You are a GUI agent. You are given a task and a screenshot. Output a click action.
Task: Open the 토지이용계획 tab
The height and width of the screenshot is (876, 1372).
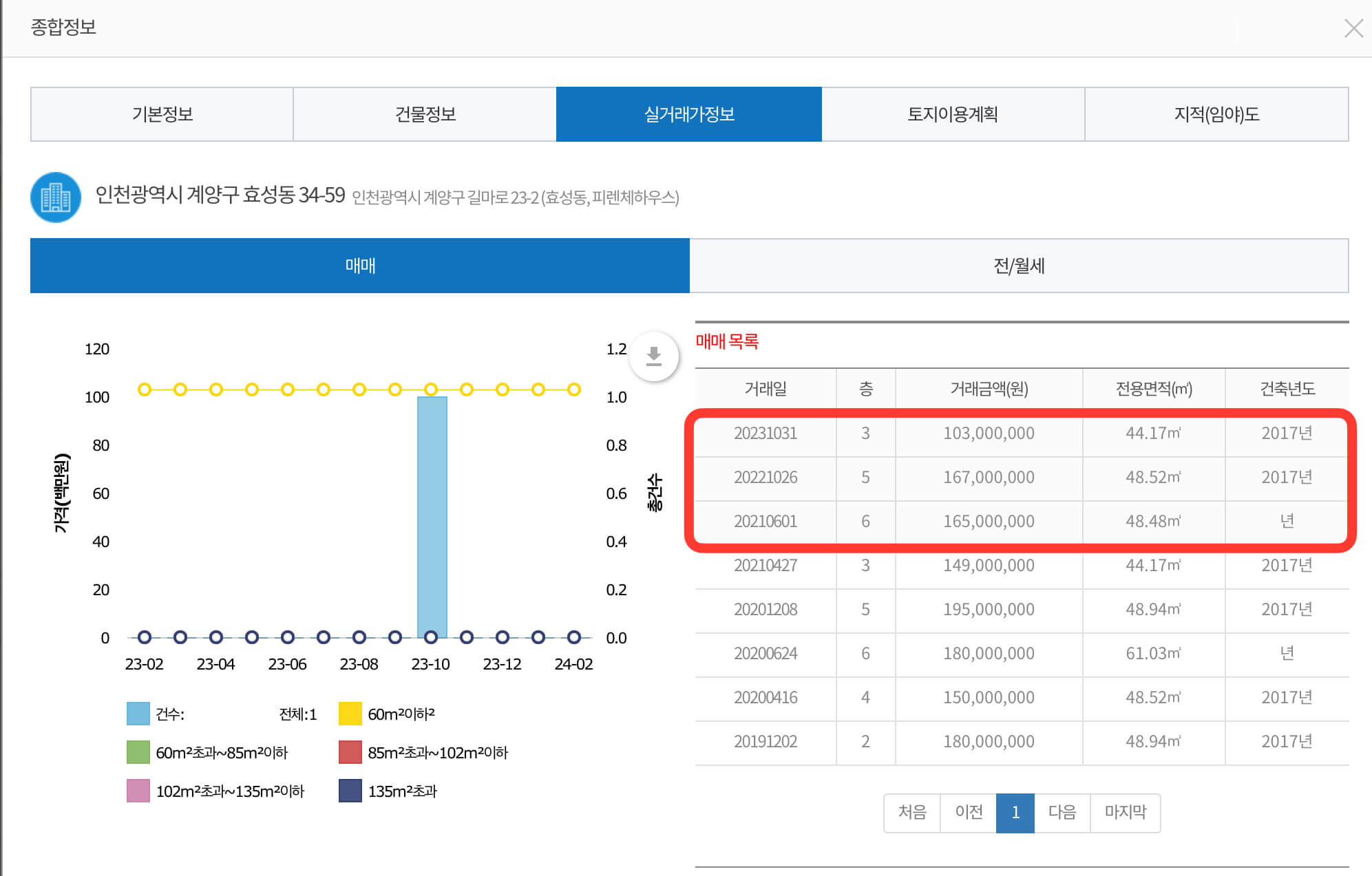pos(953,114)
